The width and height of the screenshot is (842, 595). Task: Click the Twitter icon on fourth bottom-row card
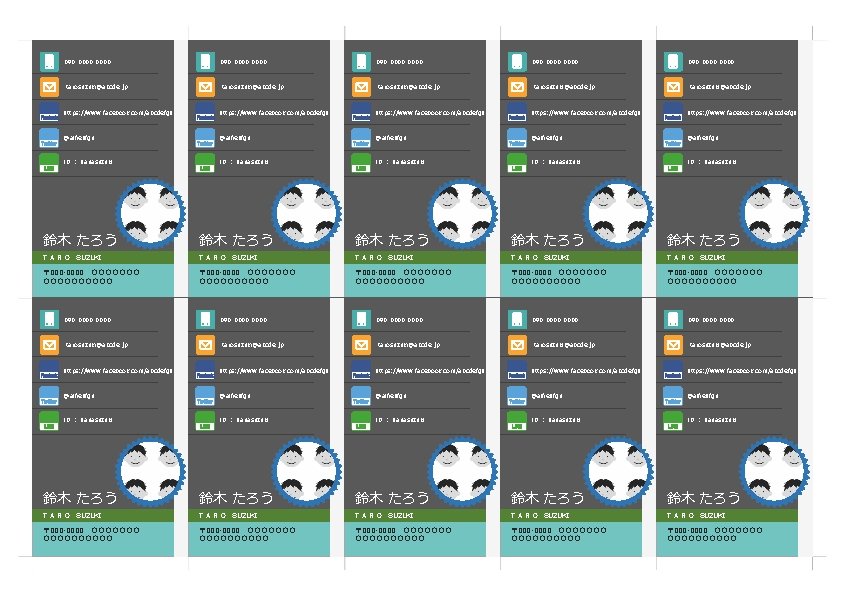pyautogui.click(x=517, y=396)
